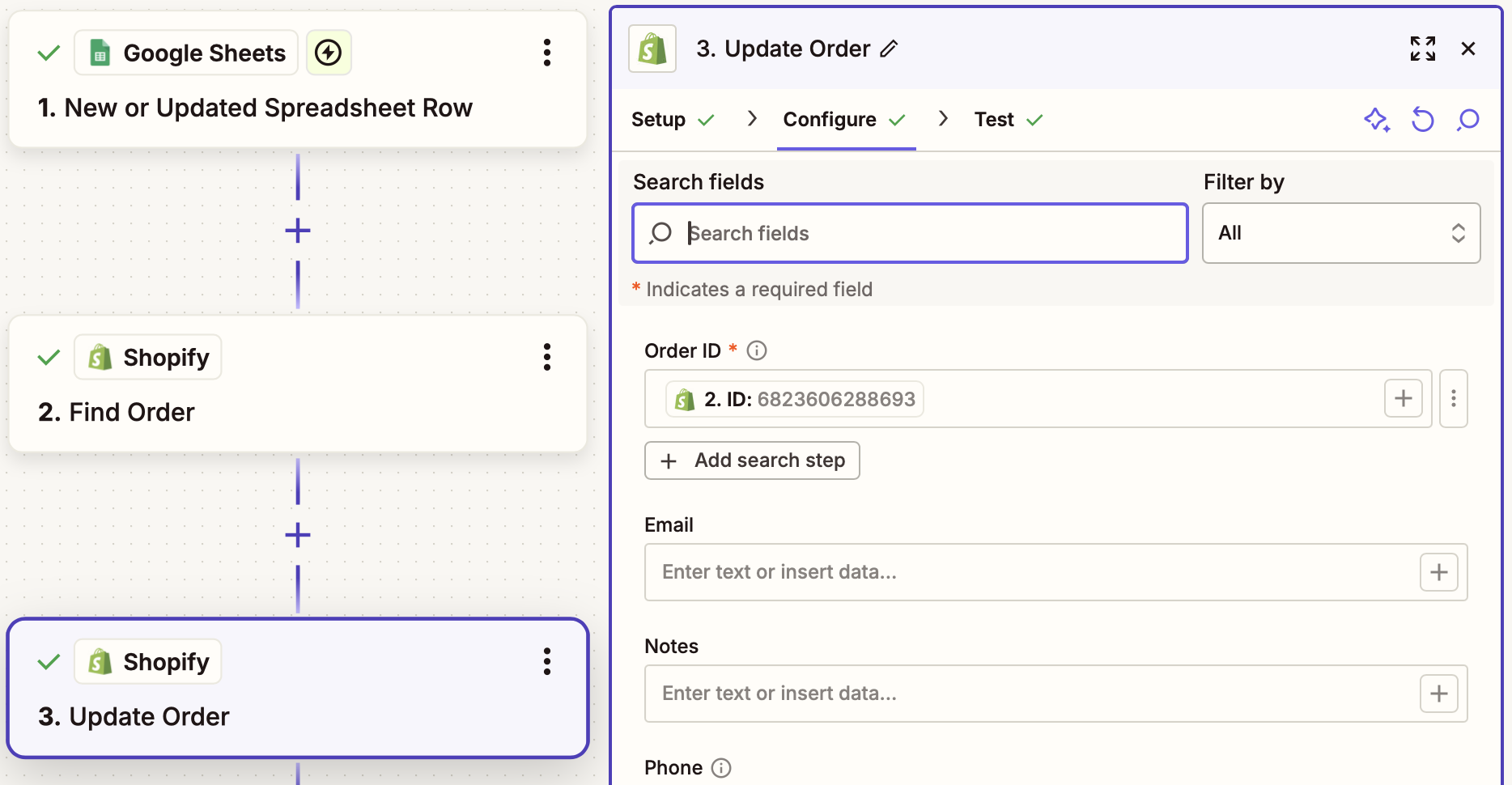Switch to the Test tab

coord(1009,120)
